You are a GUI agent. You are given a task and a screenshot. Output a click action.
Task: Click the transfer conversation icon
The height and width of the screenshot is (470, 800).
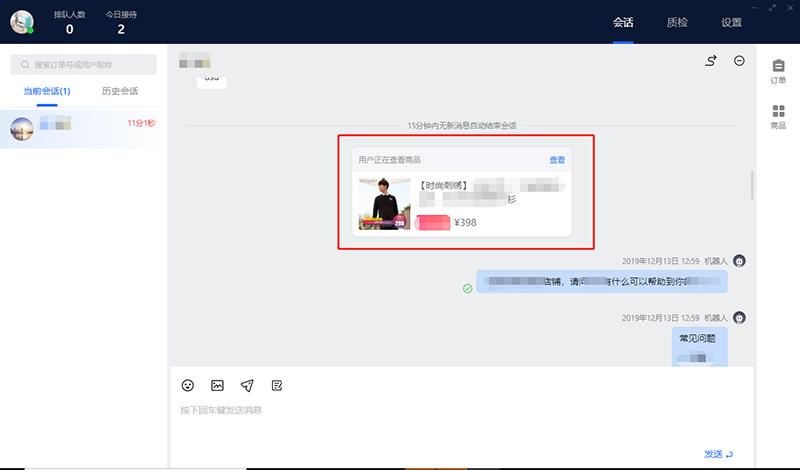(x=711, y=61)
